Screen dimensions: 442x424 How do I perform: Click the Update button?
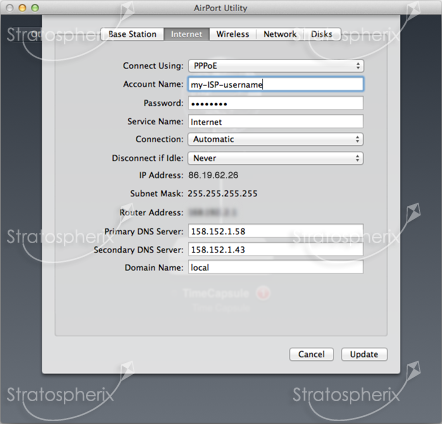click(364, 354)
